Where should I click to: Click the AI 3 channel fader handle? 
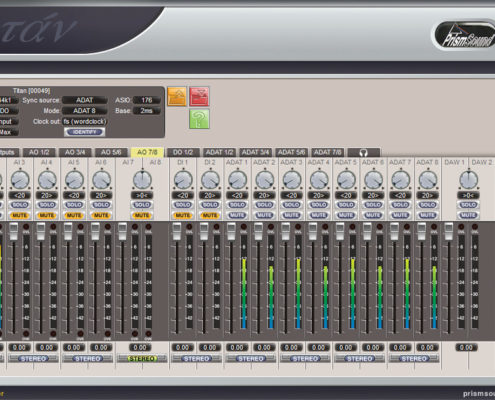14,231
